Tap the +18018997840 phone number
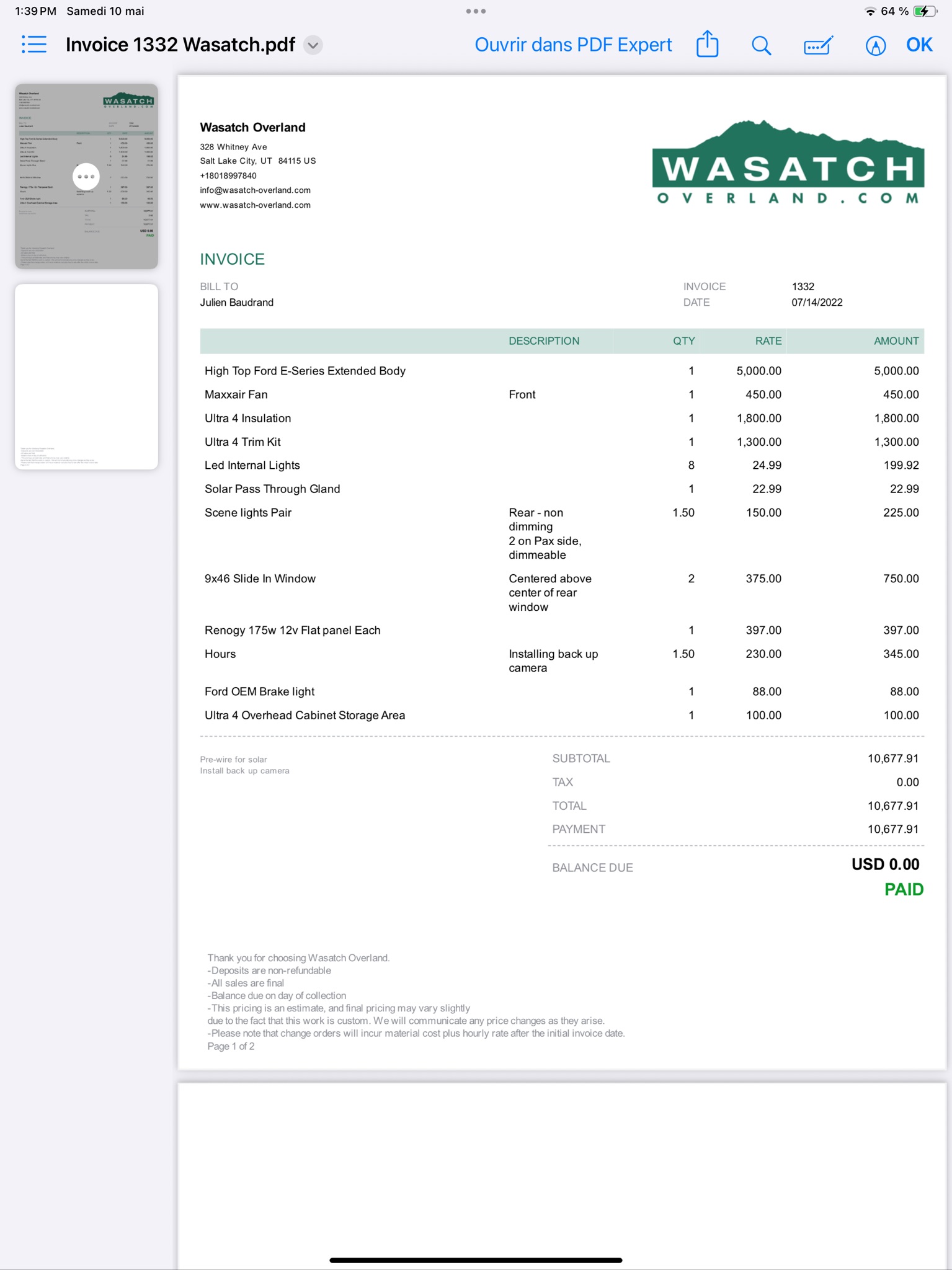Screen dimensions: 952x1270 [x=228, y=175]
